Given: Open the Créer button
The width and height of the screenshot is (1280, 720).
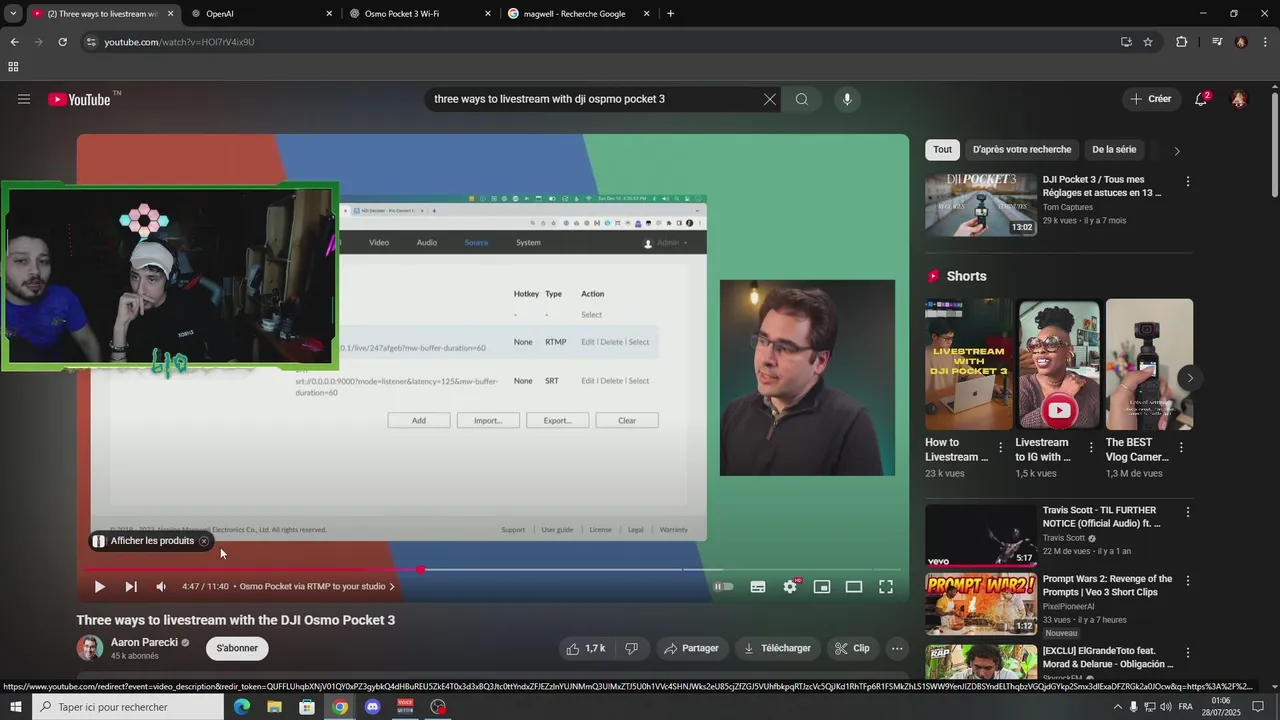Looking at the screenshot, I should 1150,99.
